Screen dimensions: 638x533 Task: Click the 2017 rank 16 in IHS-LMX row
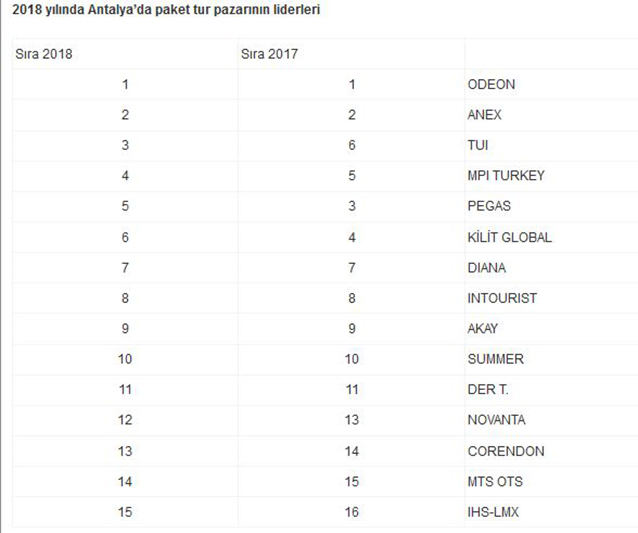352,512
